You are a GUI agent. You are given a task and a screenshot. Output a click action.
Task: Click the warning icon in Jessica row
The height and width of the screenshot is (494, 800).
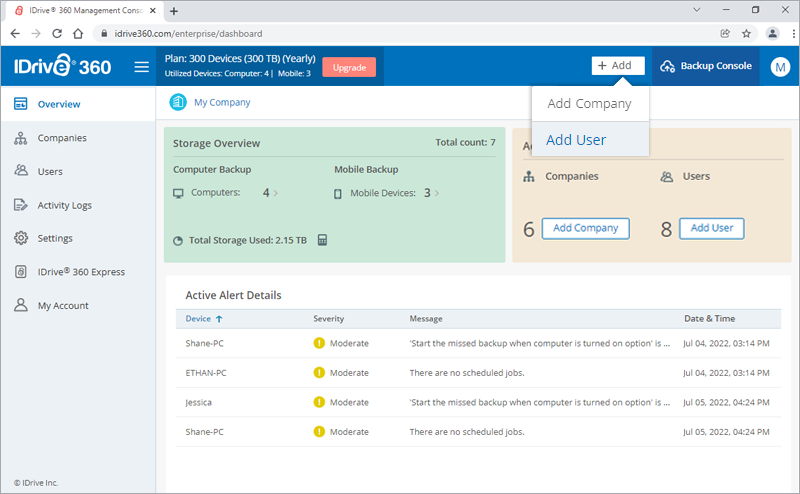click(x=319, y=402)
